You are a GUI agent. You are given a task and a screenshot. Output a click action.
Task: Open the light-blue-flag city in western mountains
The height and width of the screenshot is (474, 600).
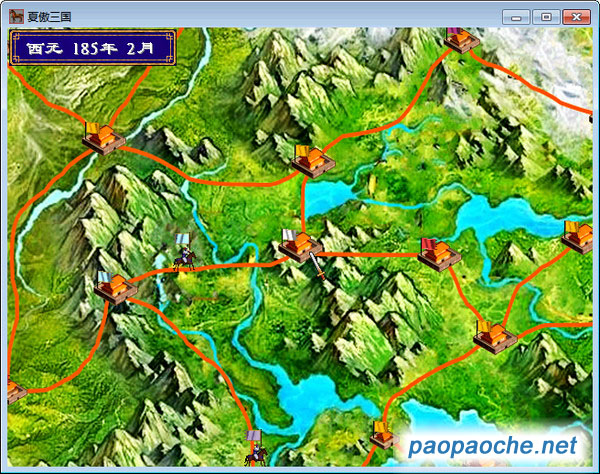tap(115, 288)
